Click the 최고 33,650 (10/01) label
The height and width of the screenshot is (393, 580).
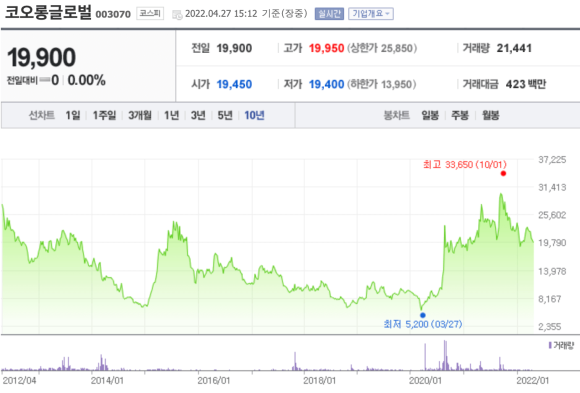(x=465, y=165)
